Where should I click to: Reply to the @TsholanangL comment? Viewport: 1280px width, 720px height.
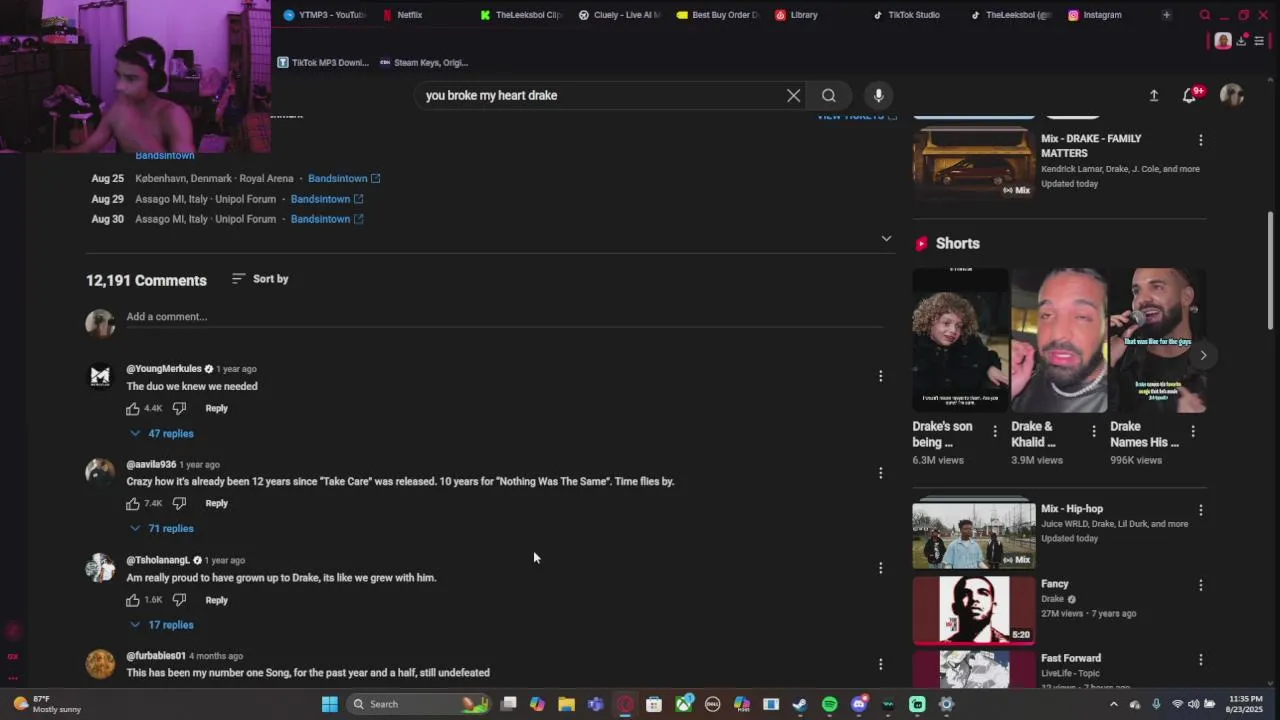point(216,600)
